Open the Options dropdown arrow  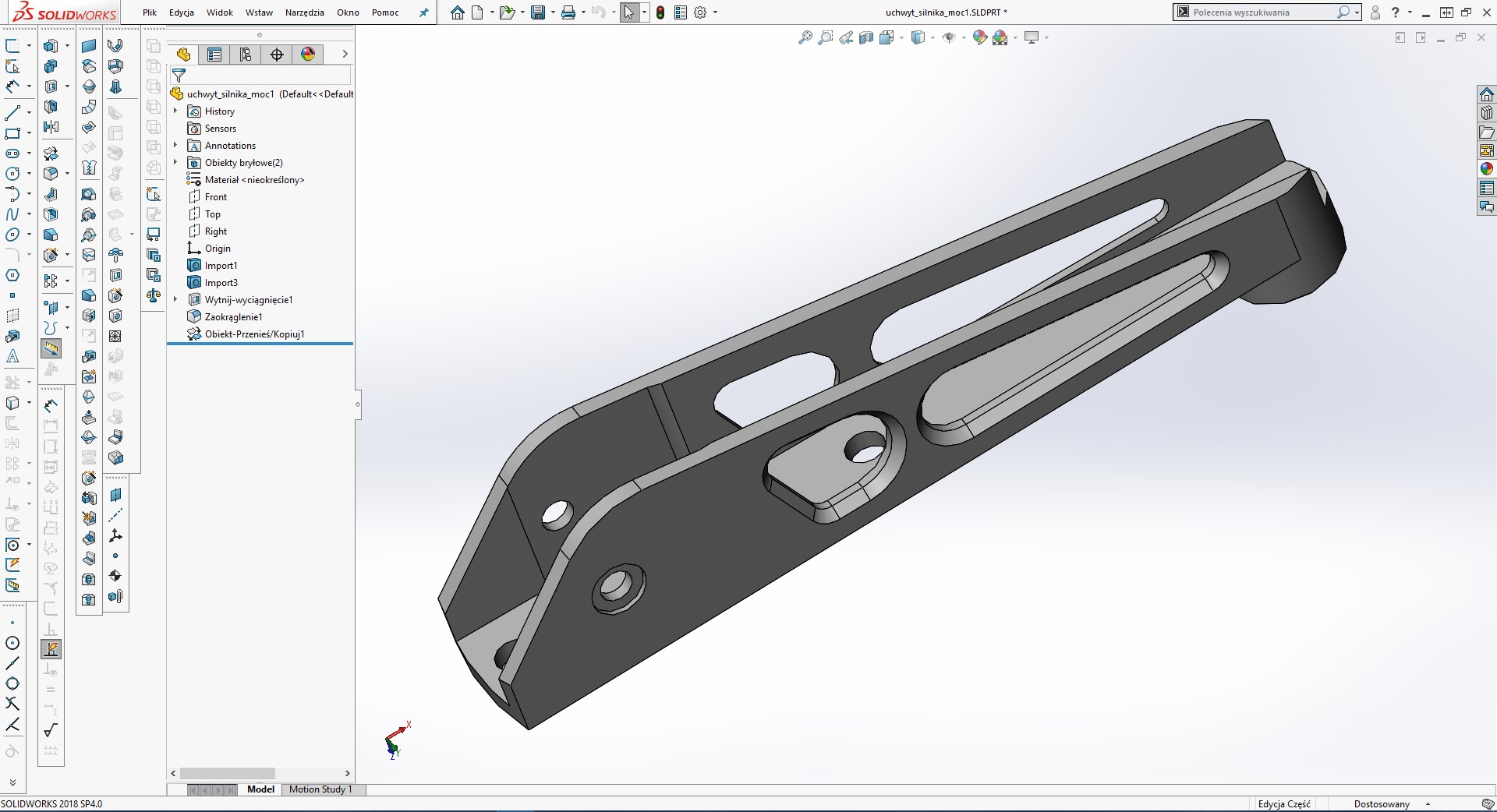pyautogui.click(x=715, y=12)
